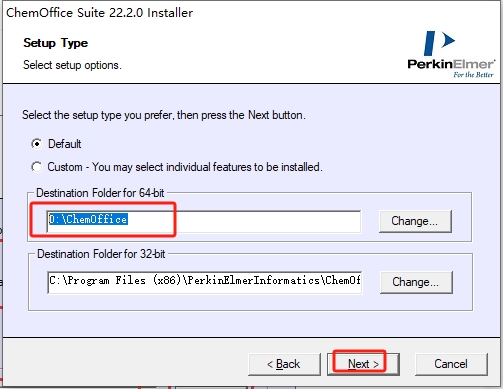Screen dimensions: 503x389
Task: Click the 64-bit destination folder path field
Action: point(204,222)
